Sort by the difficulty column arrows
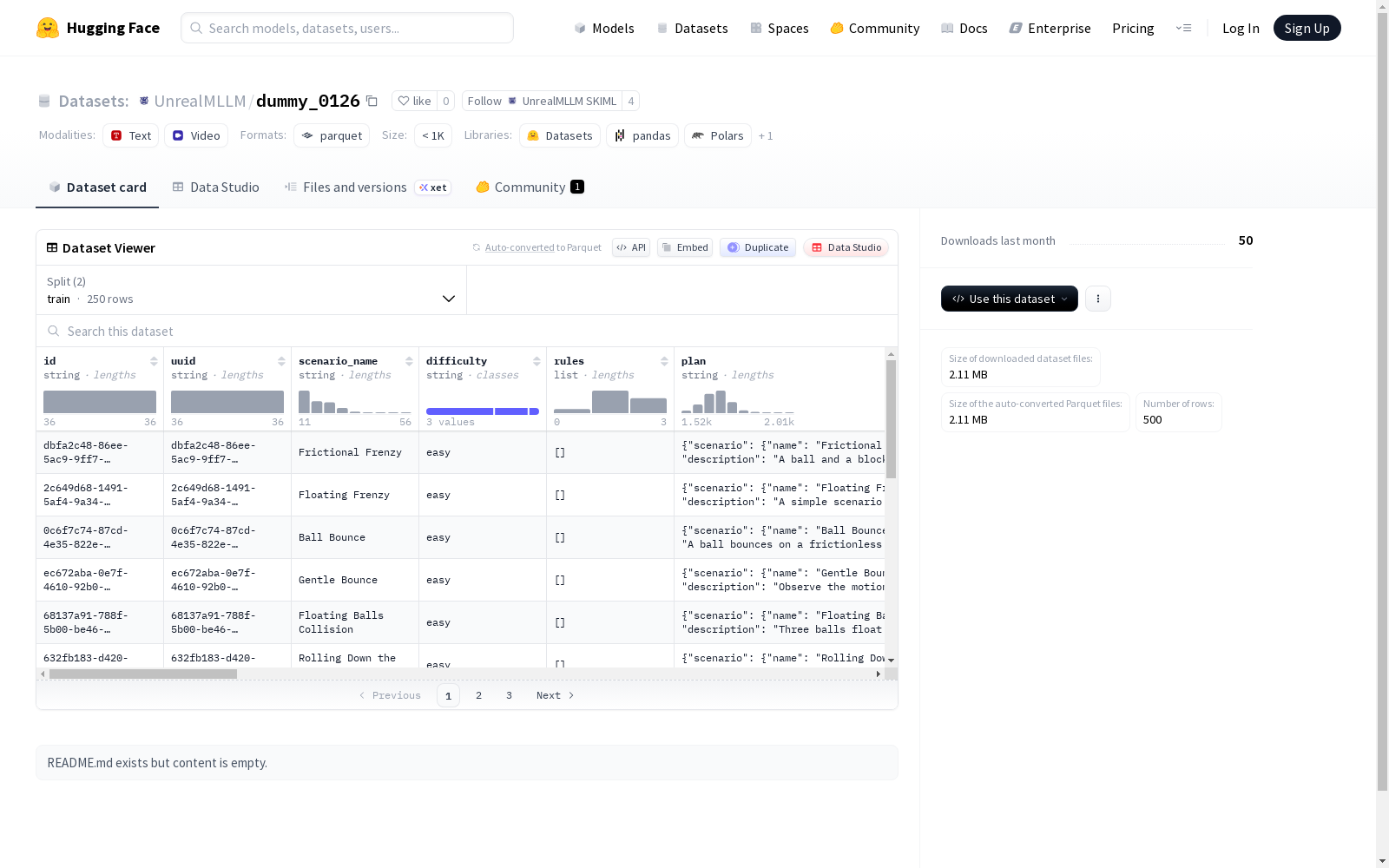This screenshot has height=868, width=1389. (x=537, y=361)
